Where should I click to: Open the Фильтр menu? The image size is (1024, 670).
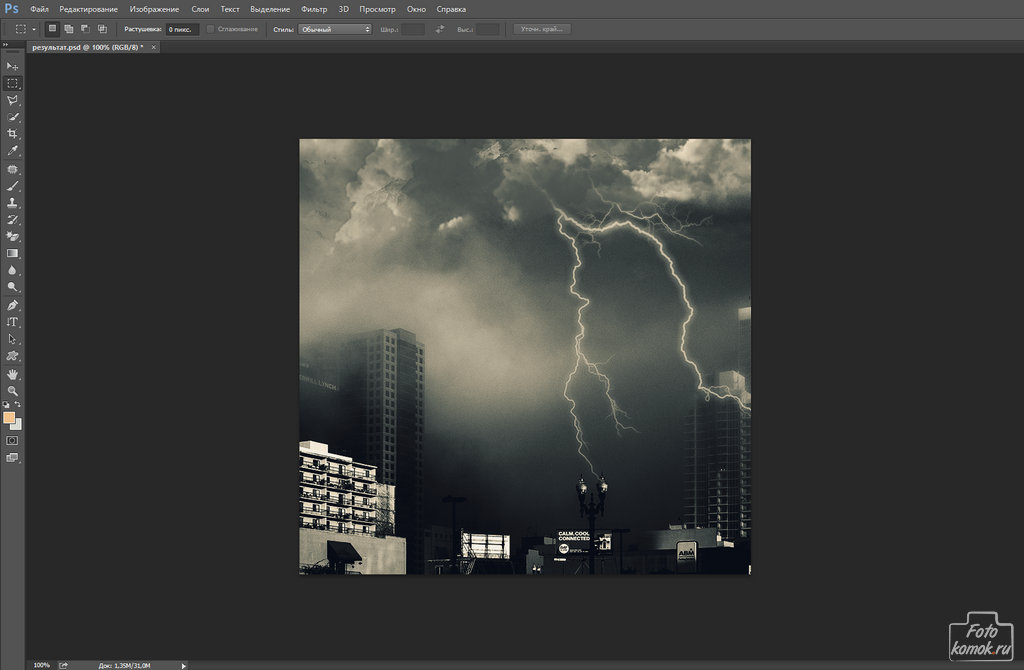point(314,9)
